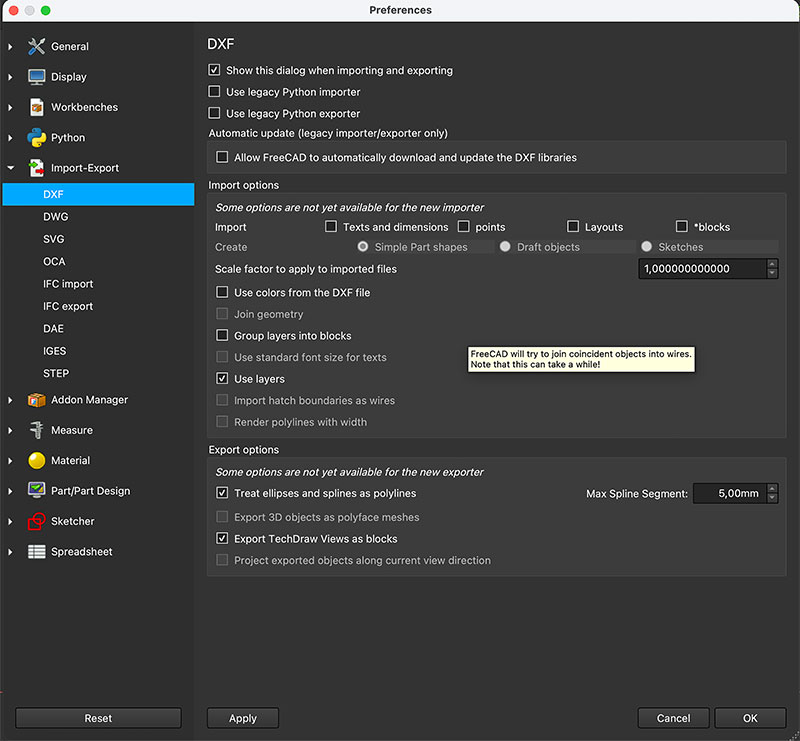Click the Spreadsheet grid icon

pos(36,552)
